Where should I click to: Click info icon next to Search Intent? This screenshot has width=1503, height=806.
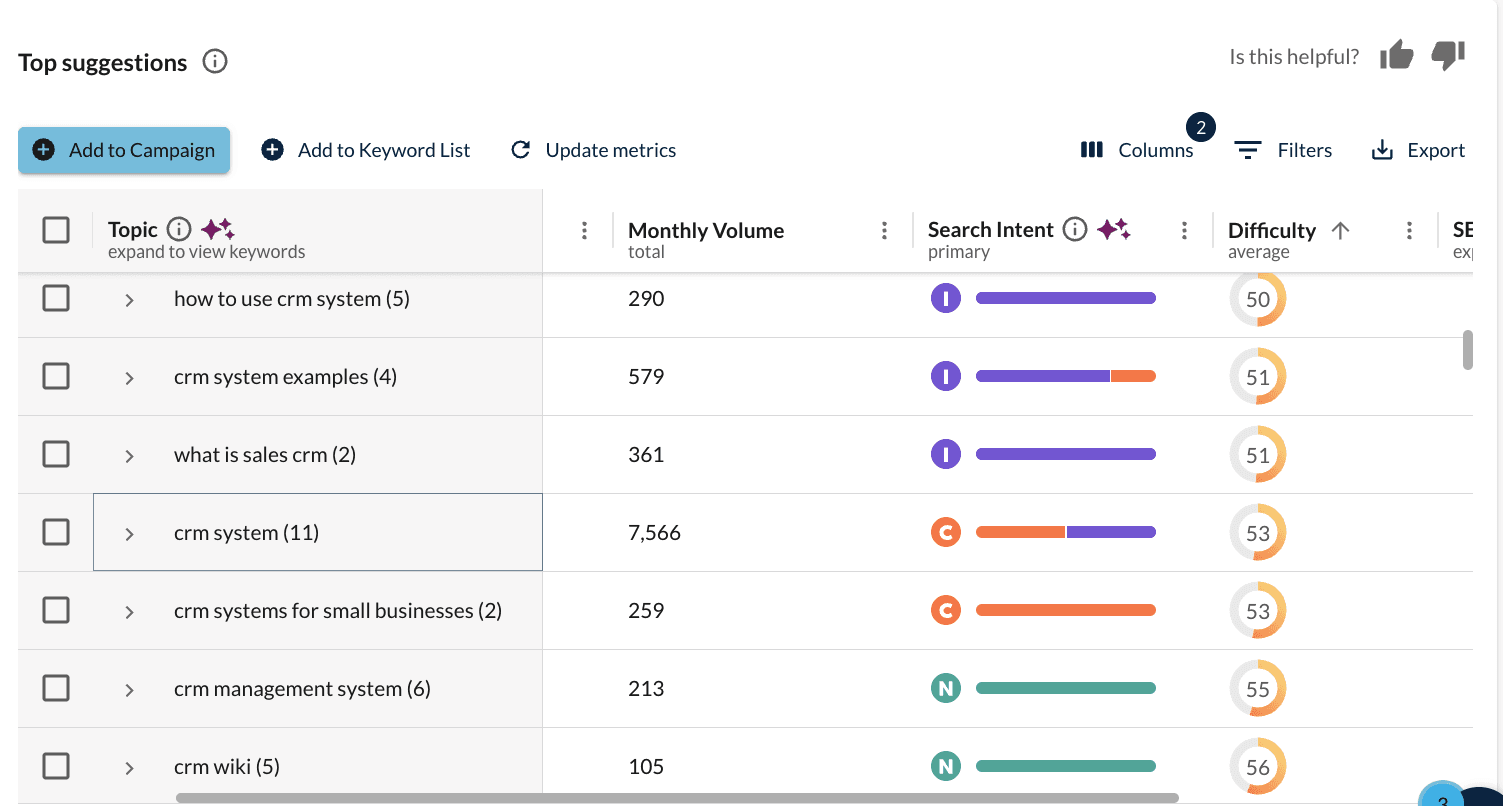point(1075,230)
